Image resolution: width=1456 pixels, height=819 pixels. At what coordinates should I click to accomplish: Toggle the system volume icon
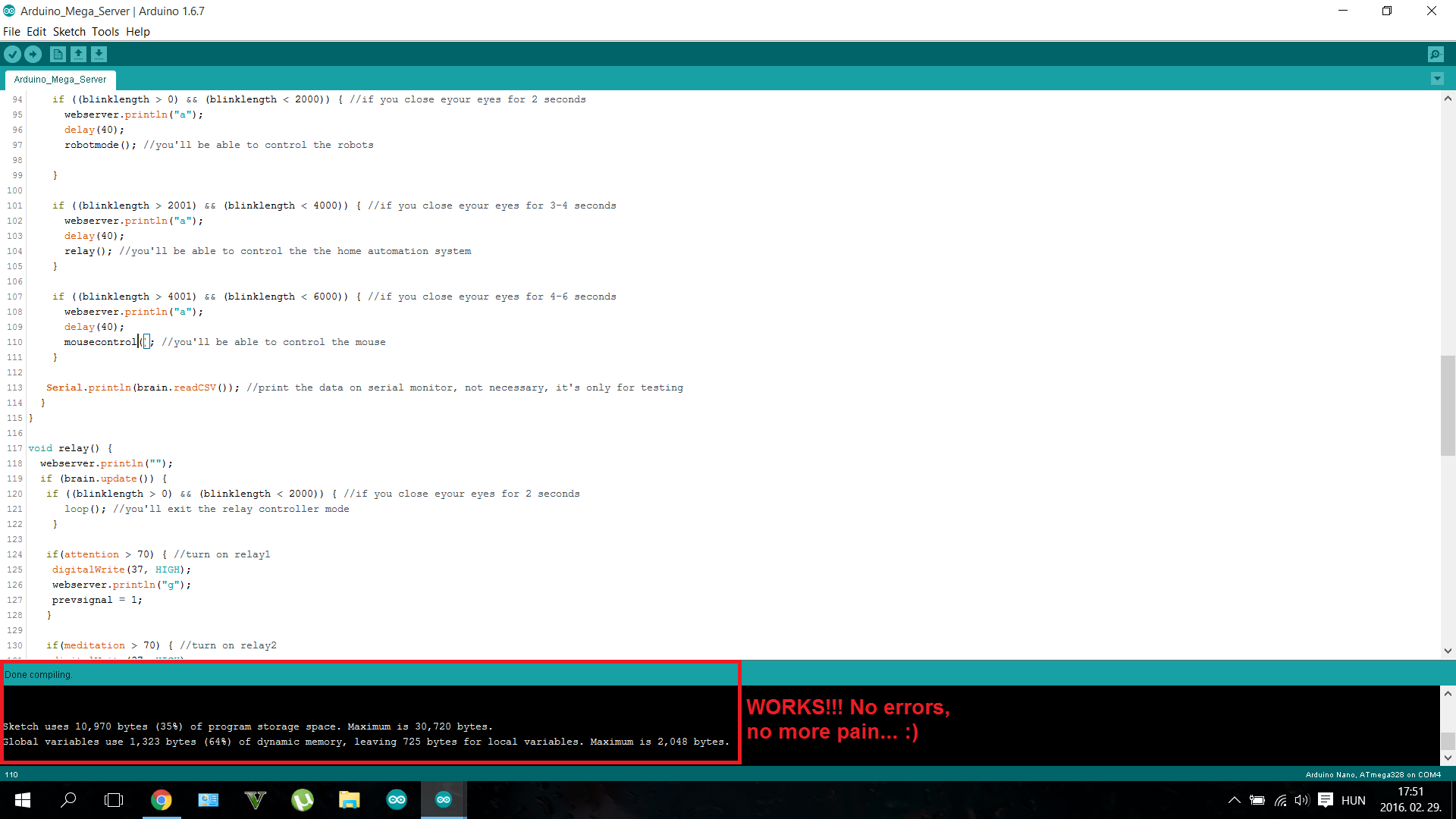(1301, 800)
